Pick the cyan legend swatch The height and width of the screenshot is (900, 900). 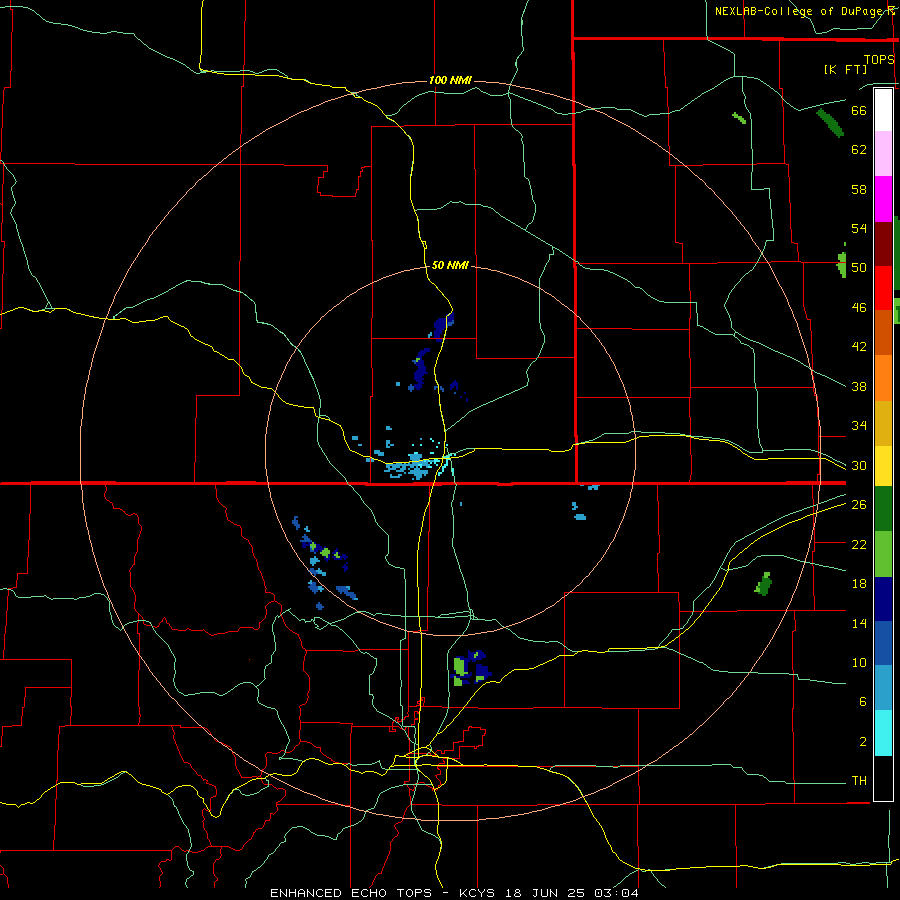883,733
